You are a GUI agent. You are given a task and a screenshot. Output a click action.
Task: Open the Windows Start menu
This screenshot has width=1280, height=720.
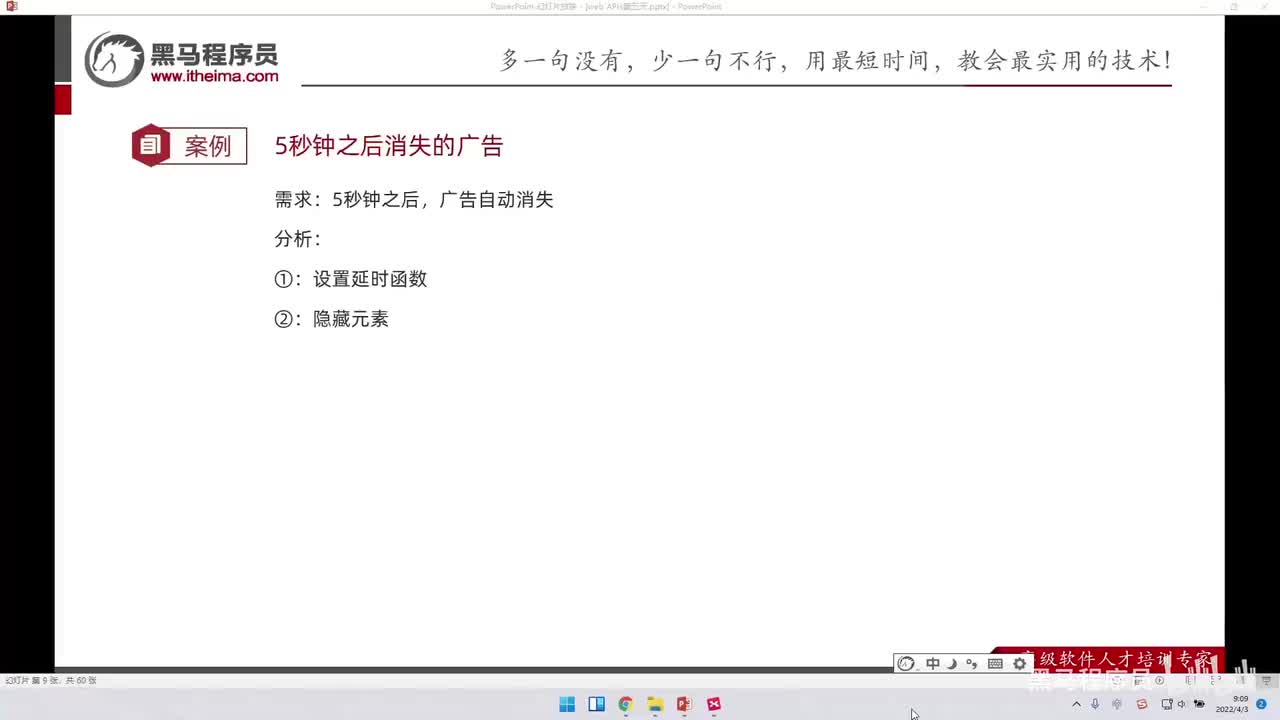567,704
